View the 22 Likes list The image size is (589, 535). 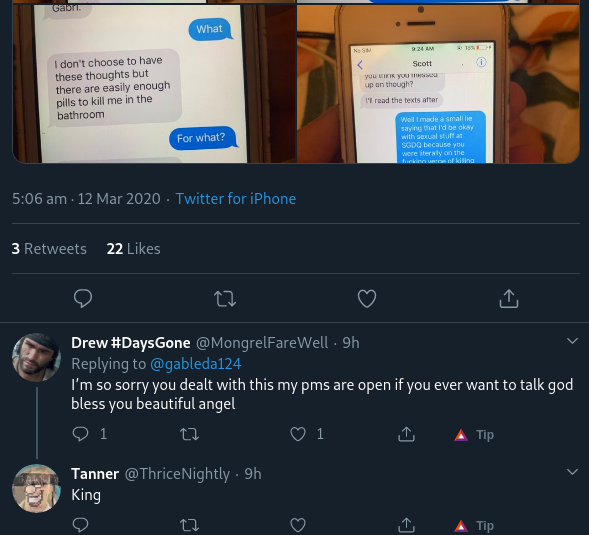133,249
